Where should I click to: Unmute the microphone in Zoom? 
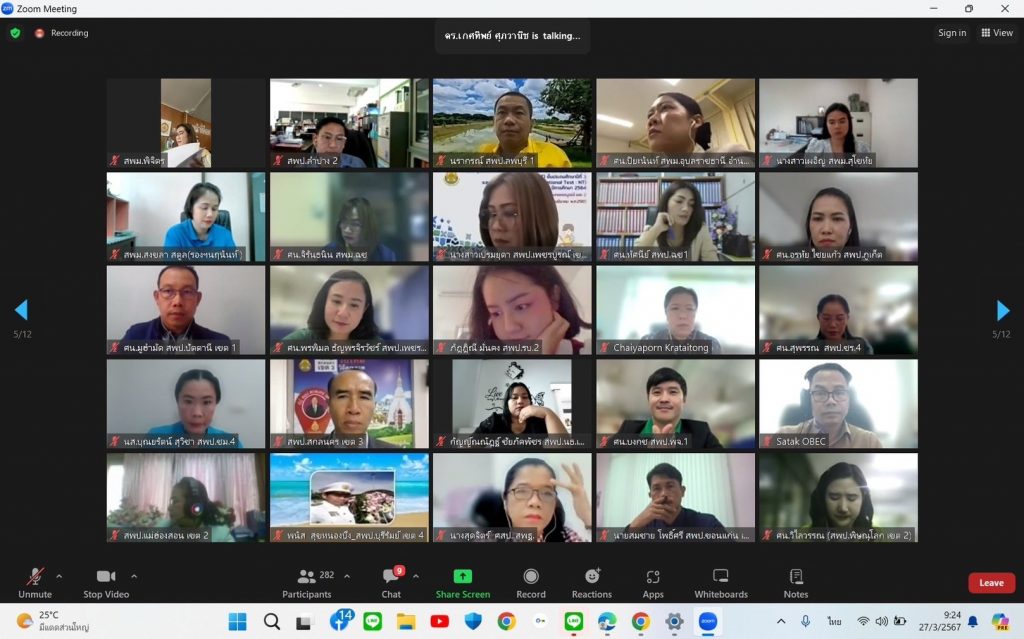(x=35, y=582)
